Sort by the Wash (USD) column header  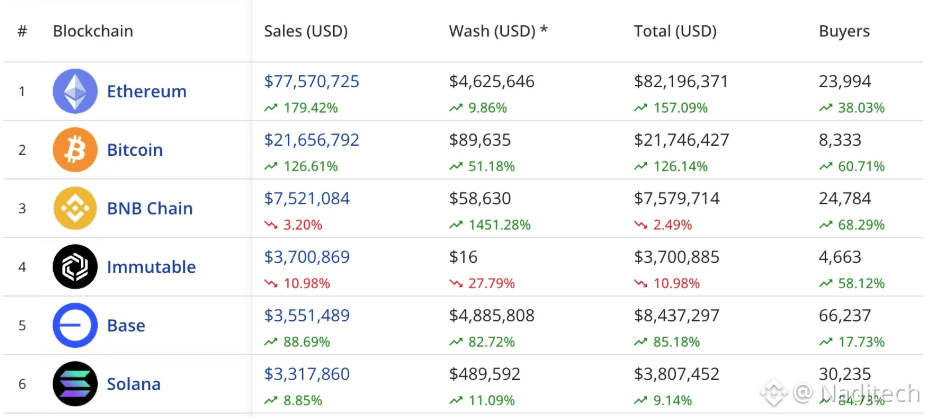(x=498, y=31)
